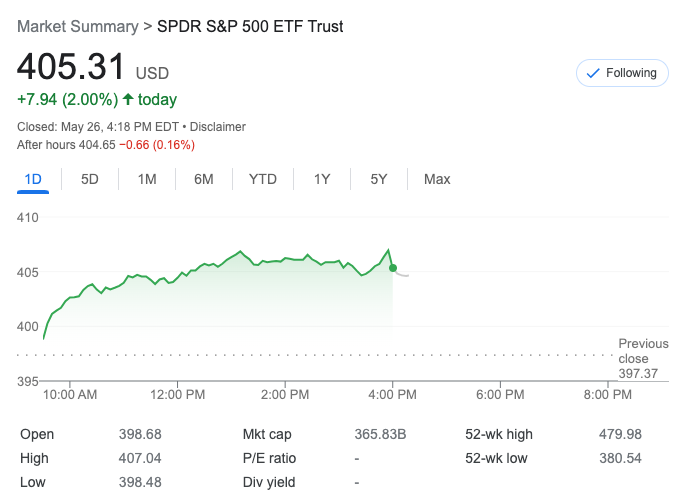Show the Max range chart

tap(437, 179)
